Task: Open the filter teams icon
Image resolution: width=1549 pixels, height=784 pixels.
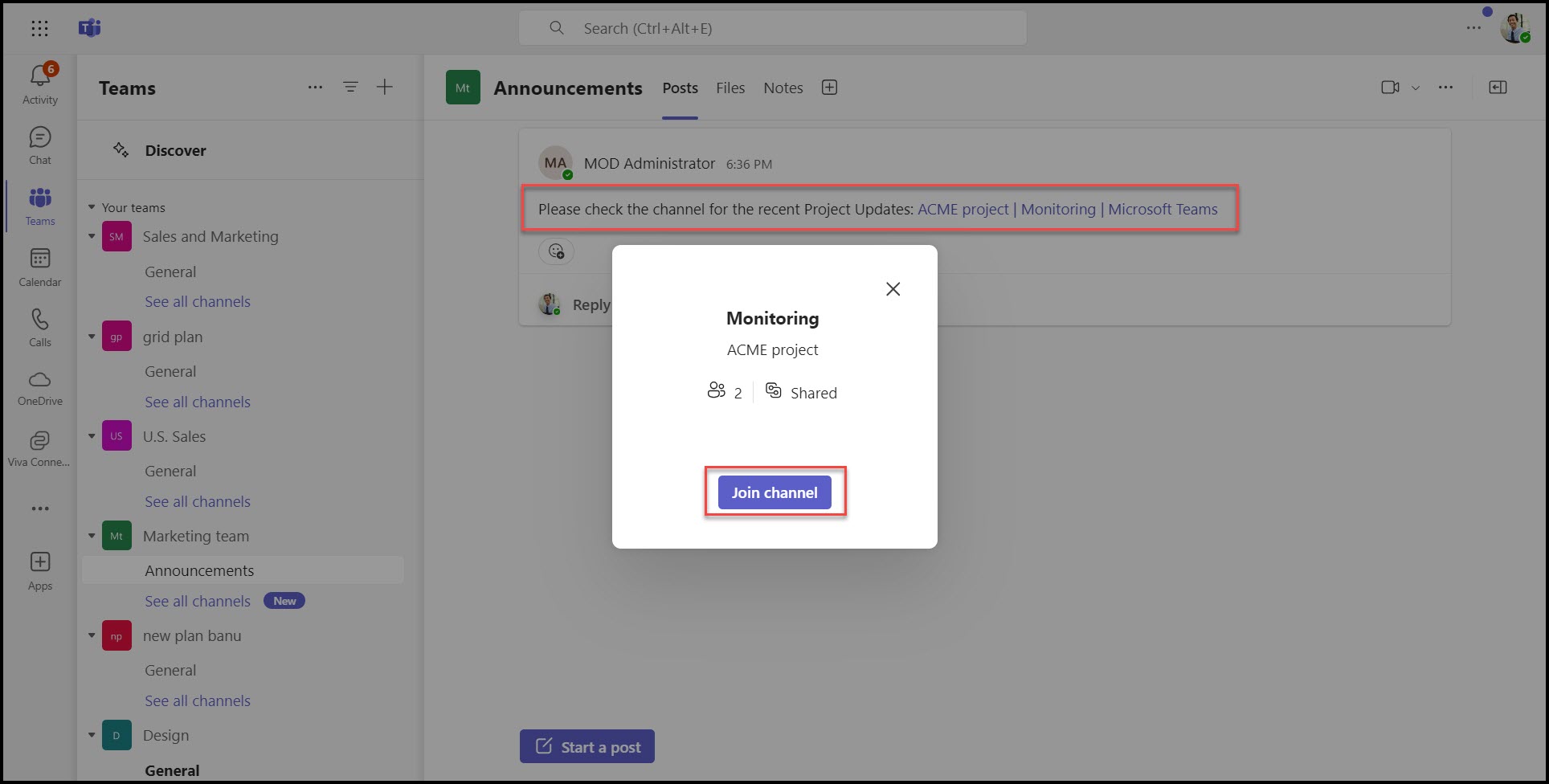Action: point(350,87)
